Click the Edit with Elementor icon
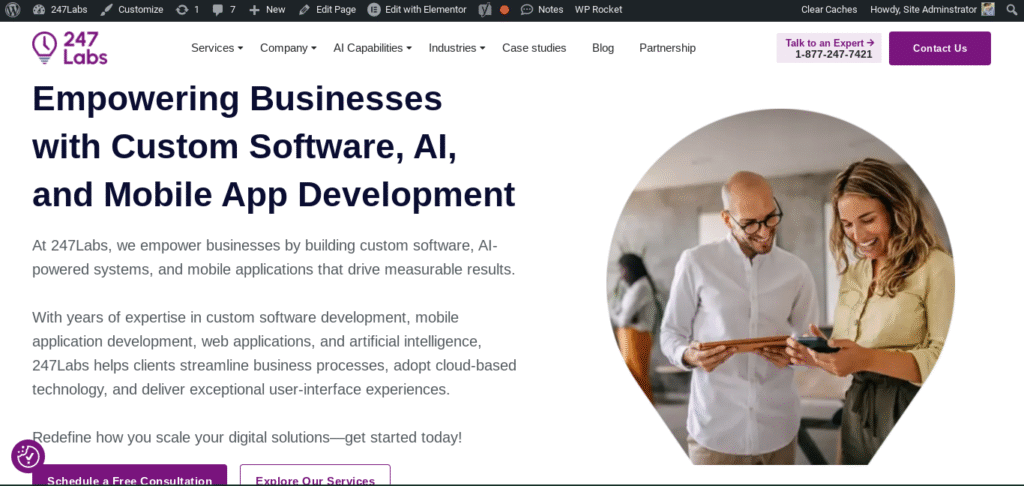Screen dimensions: 1024x486 374,9
